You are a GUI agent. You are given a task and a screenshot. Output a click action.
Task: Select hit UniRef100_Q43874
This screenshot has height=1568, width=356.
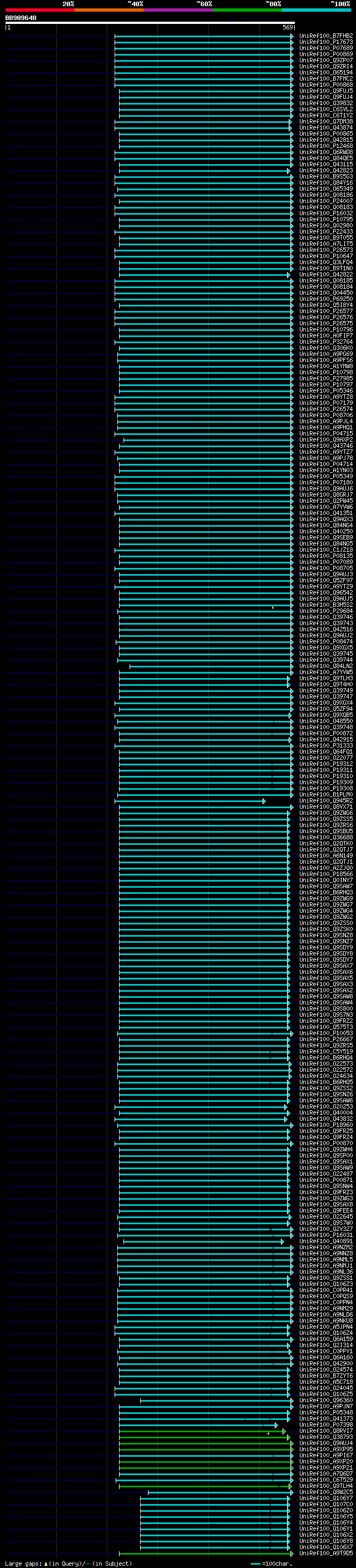click(326, 128)
